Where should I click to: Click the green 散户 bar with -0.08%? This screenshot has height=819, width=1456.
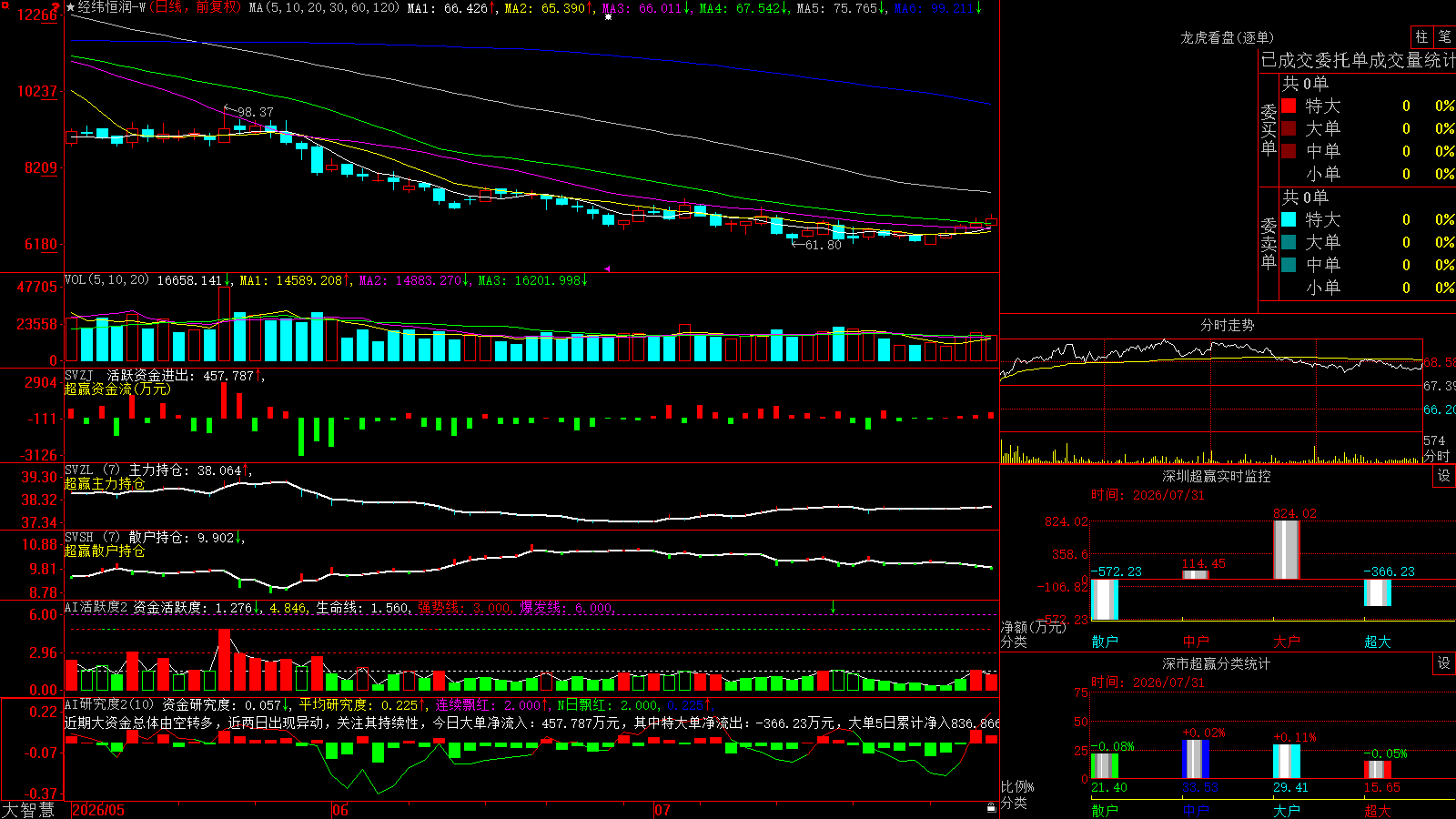[1105, 766]
